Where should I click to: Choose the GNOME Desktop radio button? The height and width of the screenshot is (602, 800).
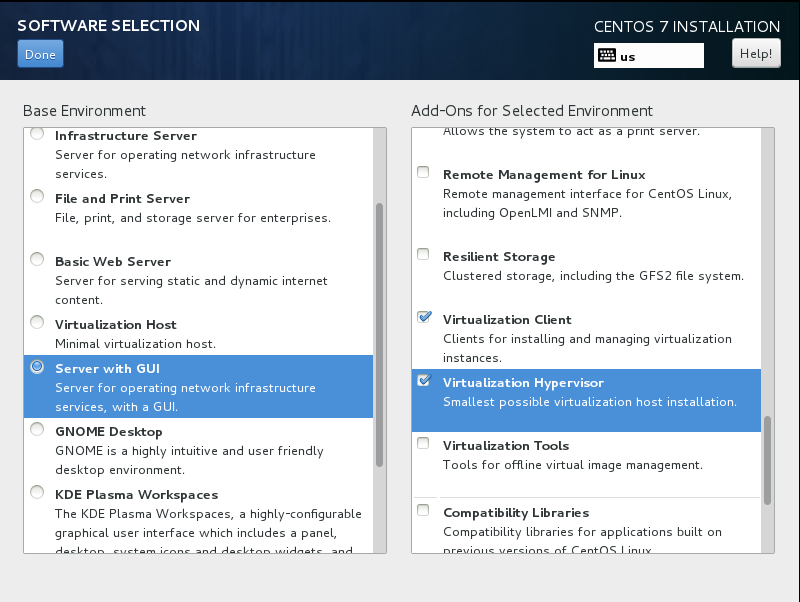[37, 429]
